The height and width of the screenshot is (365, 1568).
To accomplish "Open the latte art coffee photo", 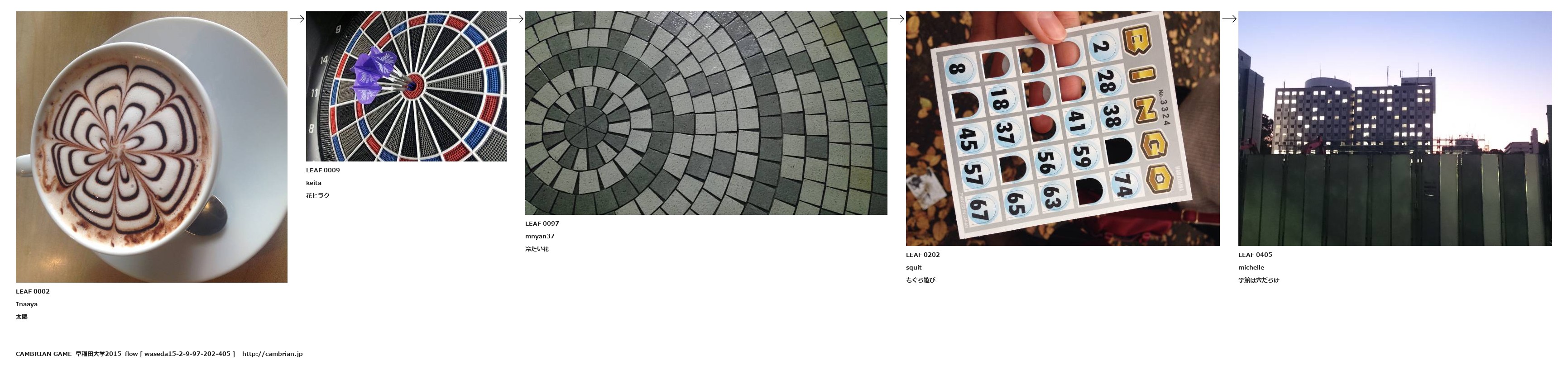I will pyautogui.click(x=152, y=147).
